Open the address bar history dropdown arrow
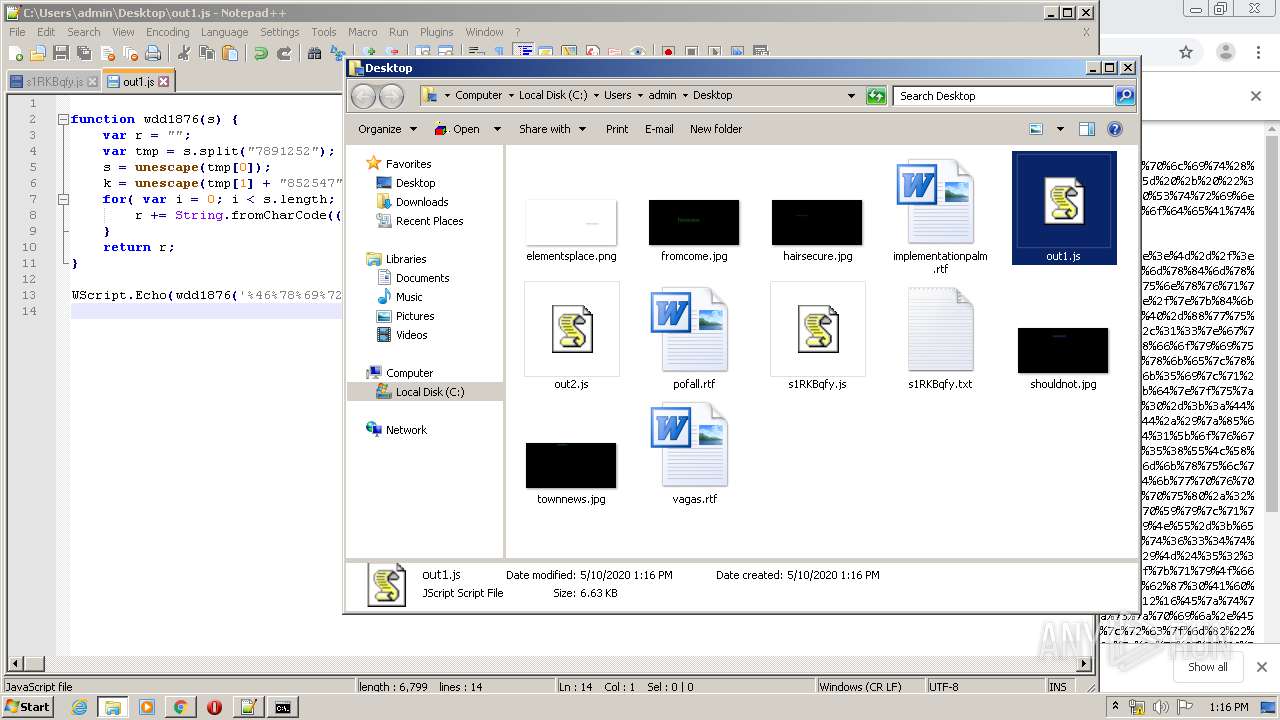Image resolution: width=1280 pixels, height=720 pixels. click(x=851, y=96)
